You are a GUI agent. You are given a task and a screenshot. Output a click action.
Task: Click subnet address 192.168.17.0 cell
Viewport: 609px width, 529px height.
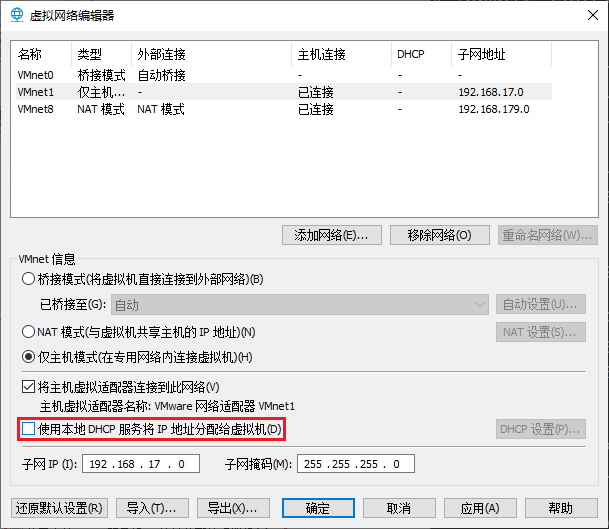[x=491, y=92]
